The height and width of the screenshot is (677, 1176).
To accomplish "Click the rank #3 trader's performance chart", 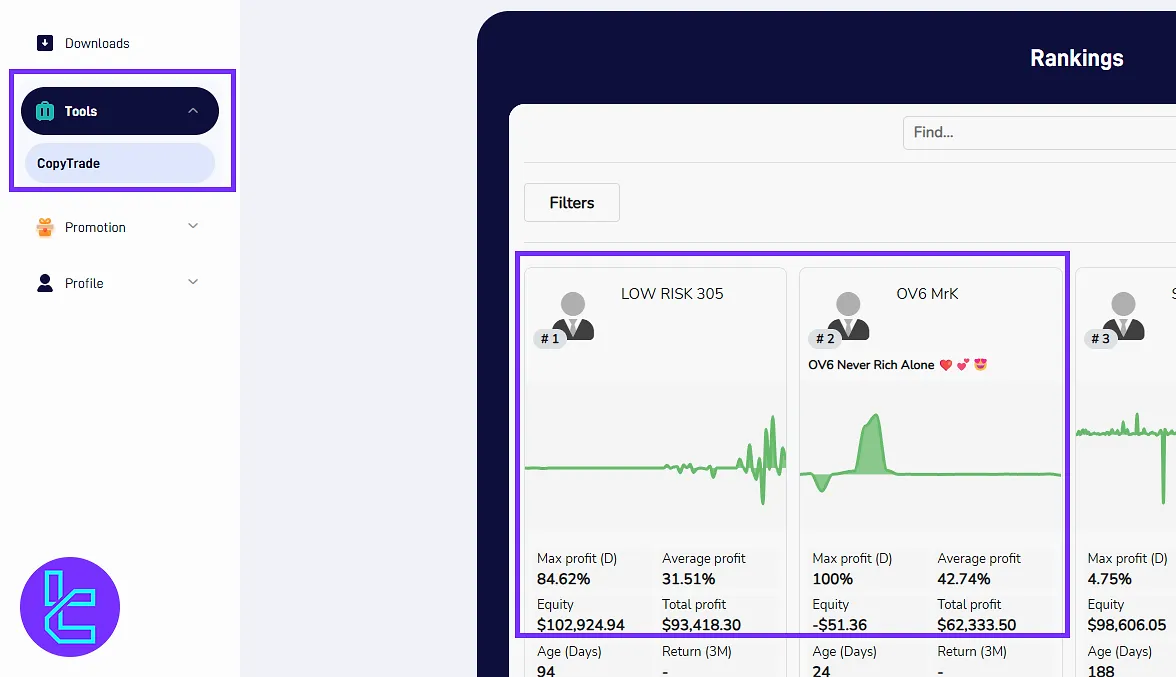I will (x=1126, y=457).
